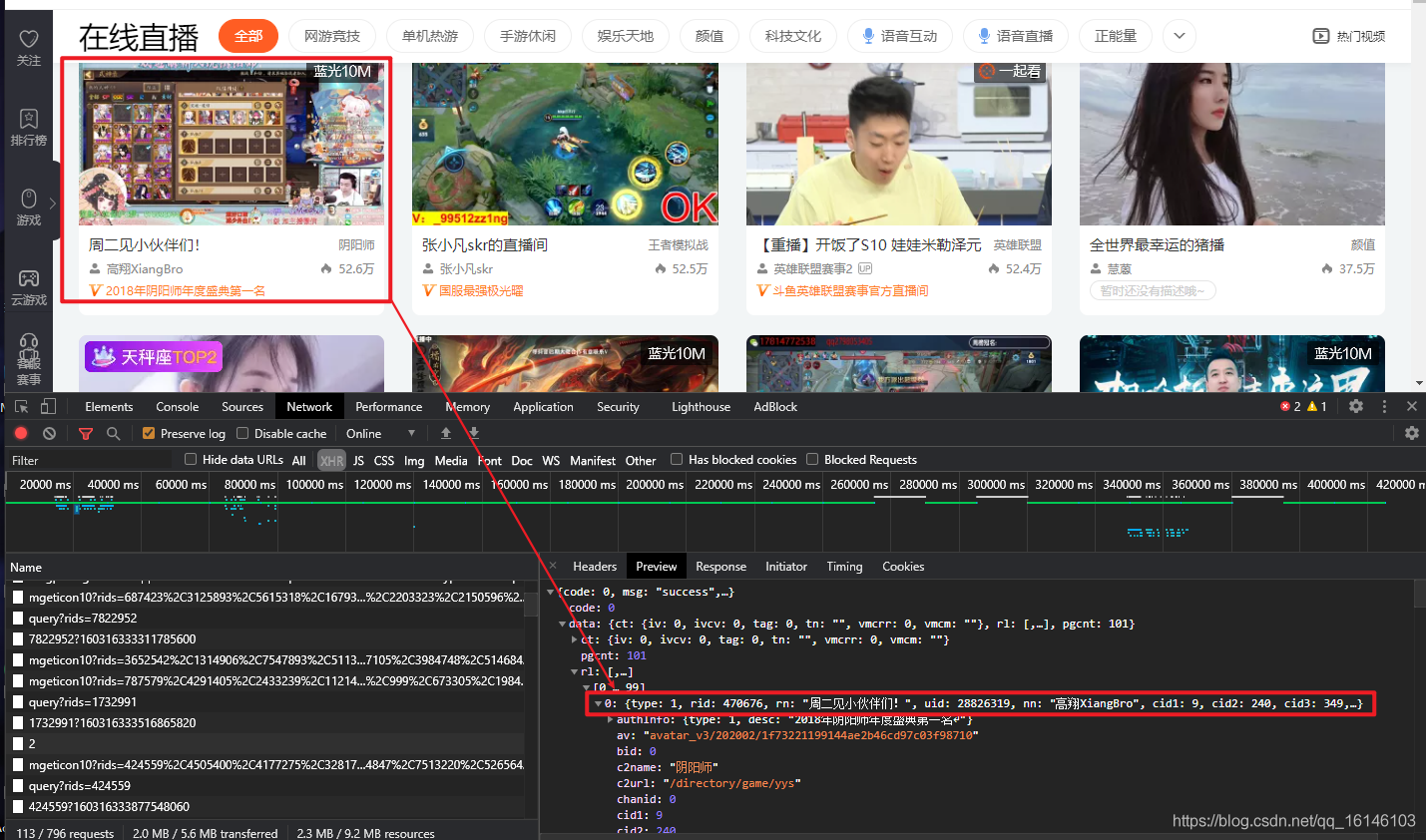This screenshot has height=840, width=1426.
Task: Open the Response tab
Action: [x=720, y=566]
